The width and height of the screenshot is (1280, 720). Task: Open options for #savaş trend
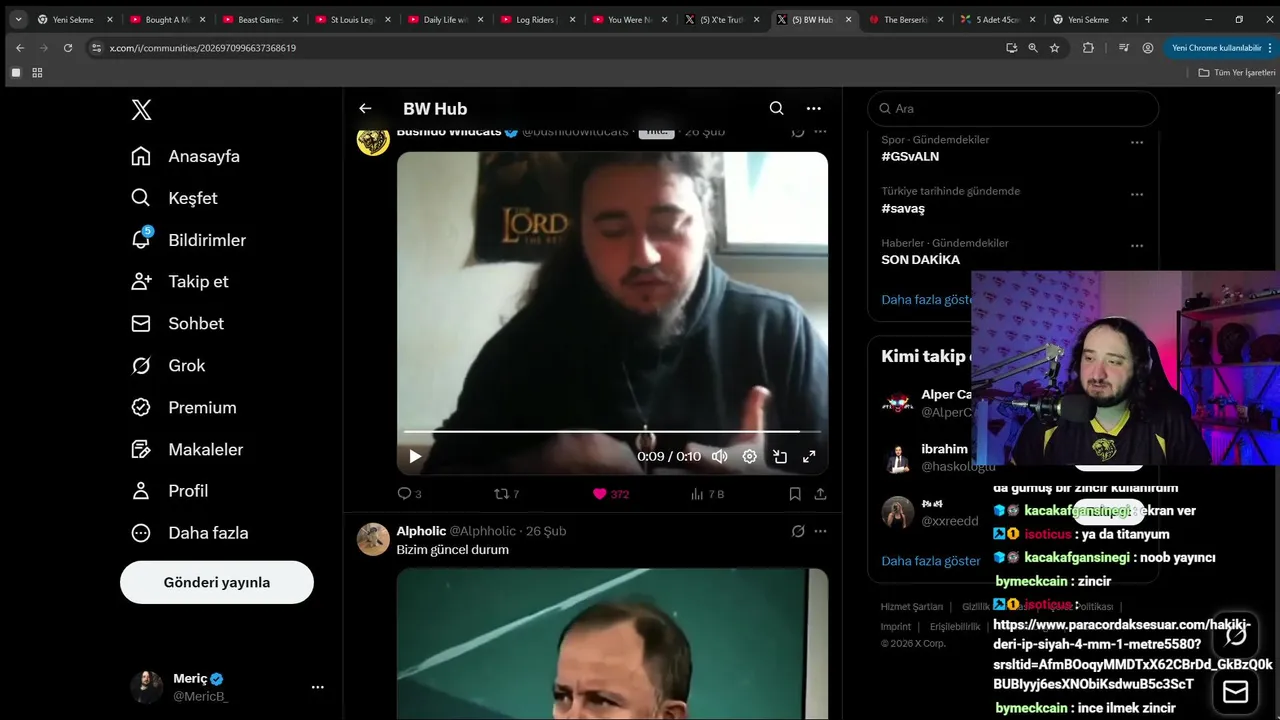(1136, 195)
